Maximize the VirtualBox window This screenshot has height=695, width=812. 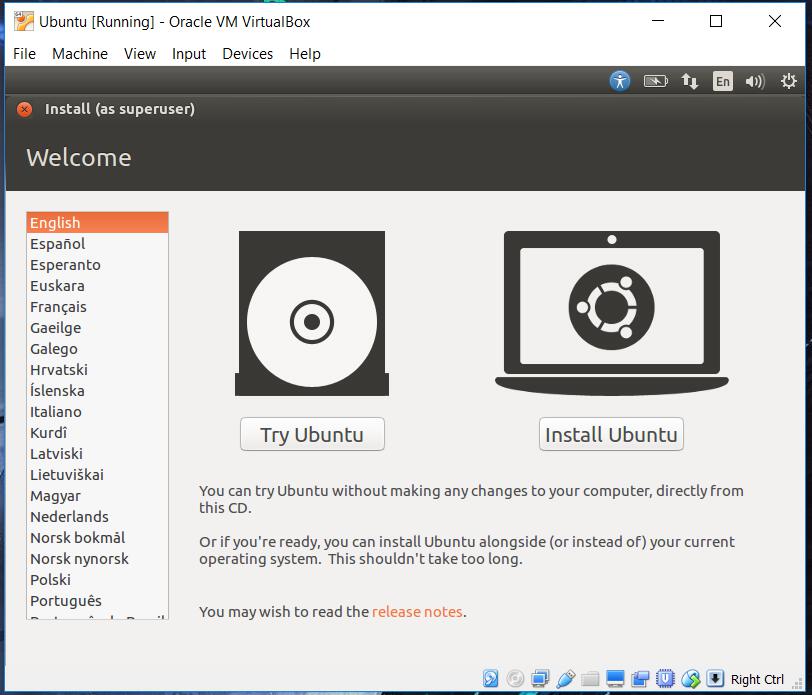click(716, 21)
